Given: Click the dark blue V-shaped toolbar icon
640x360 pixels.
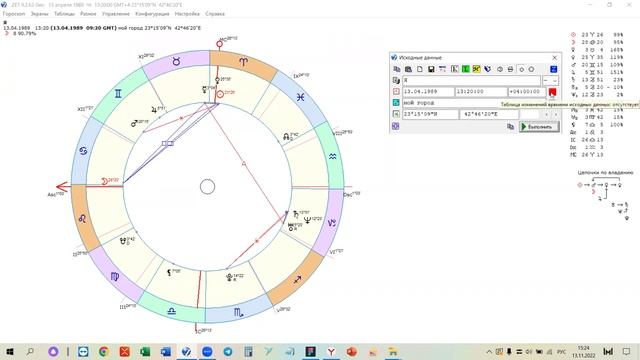Looking at the screenshot, I should click(487, 69).
